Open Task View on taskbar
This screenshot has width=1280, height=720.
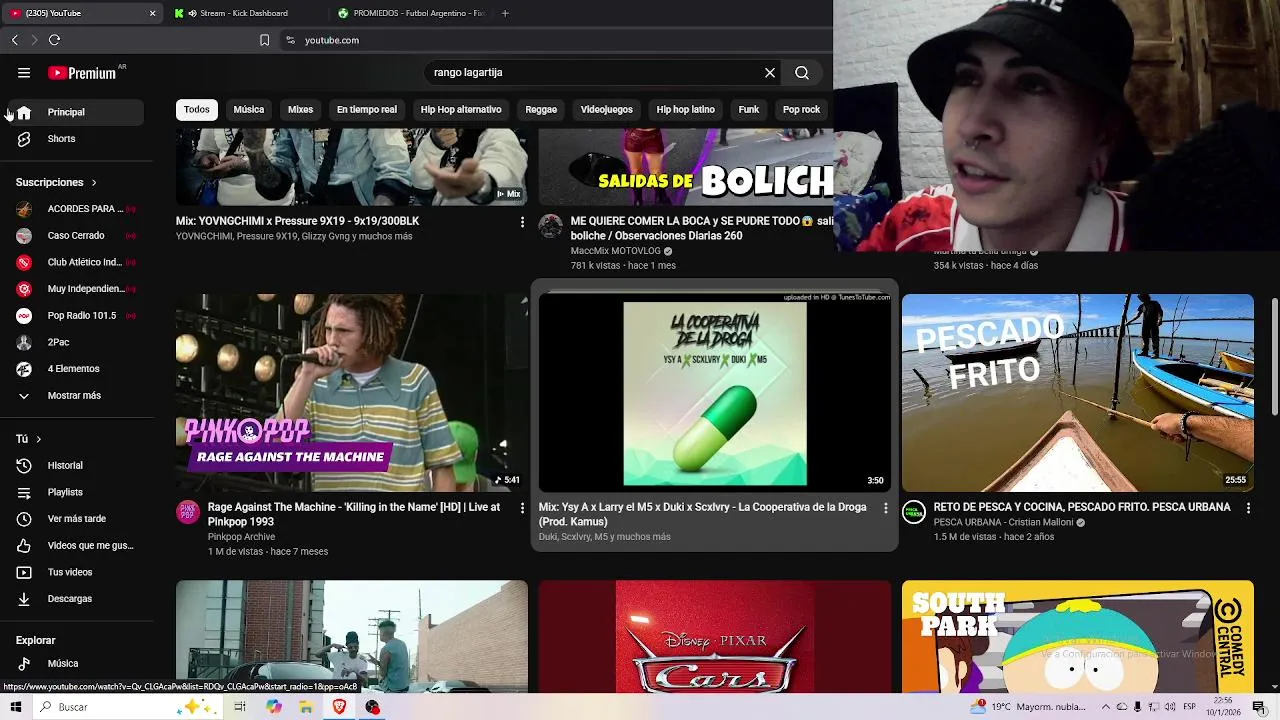click(240, 707)
